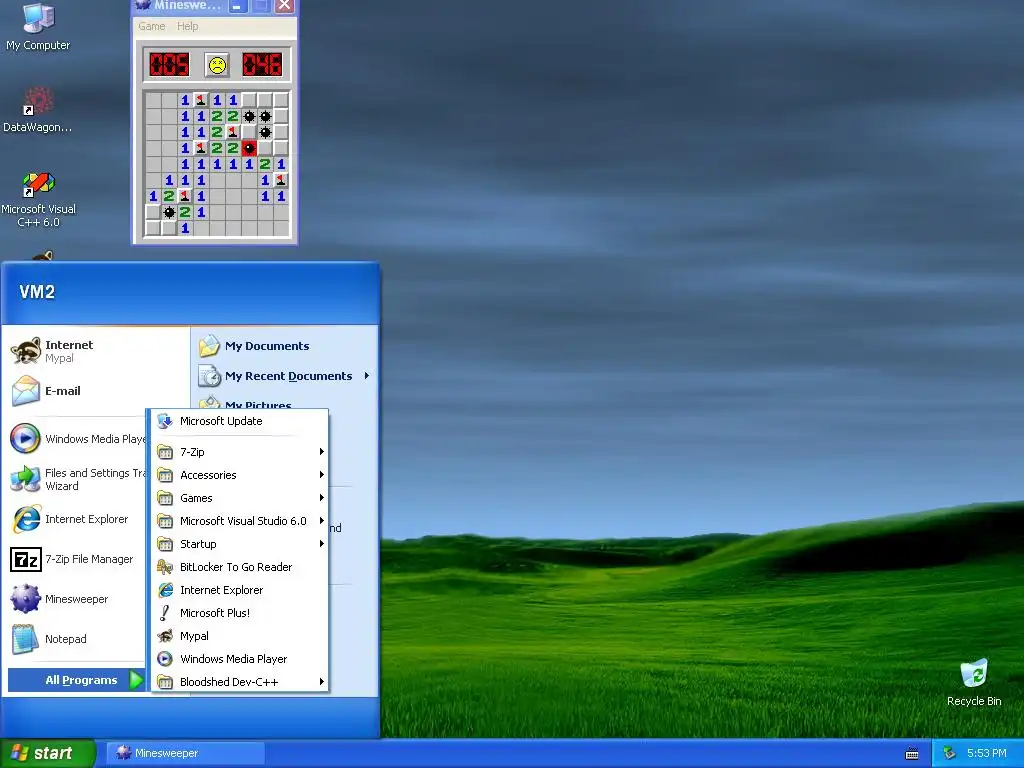Expand the Bloodshed Dev-C++ folder

[x=240, y=682]
